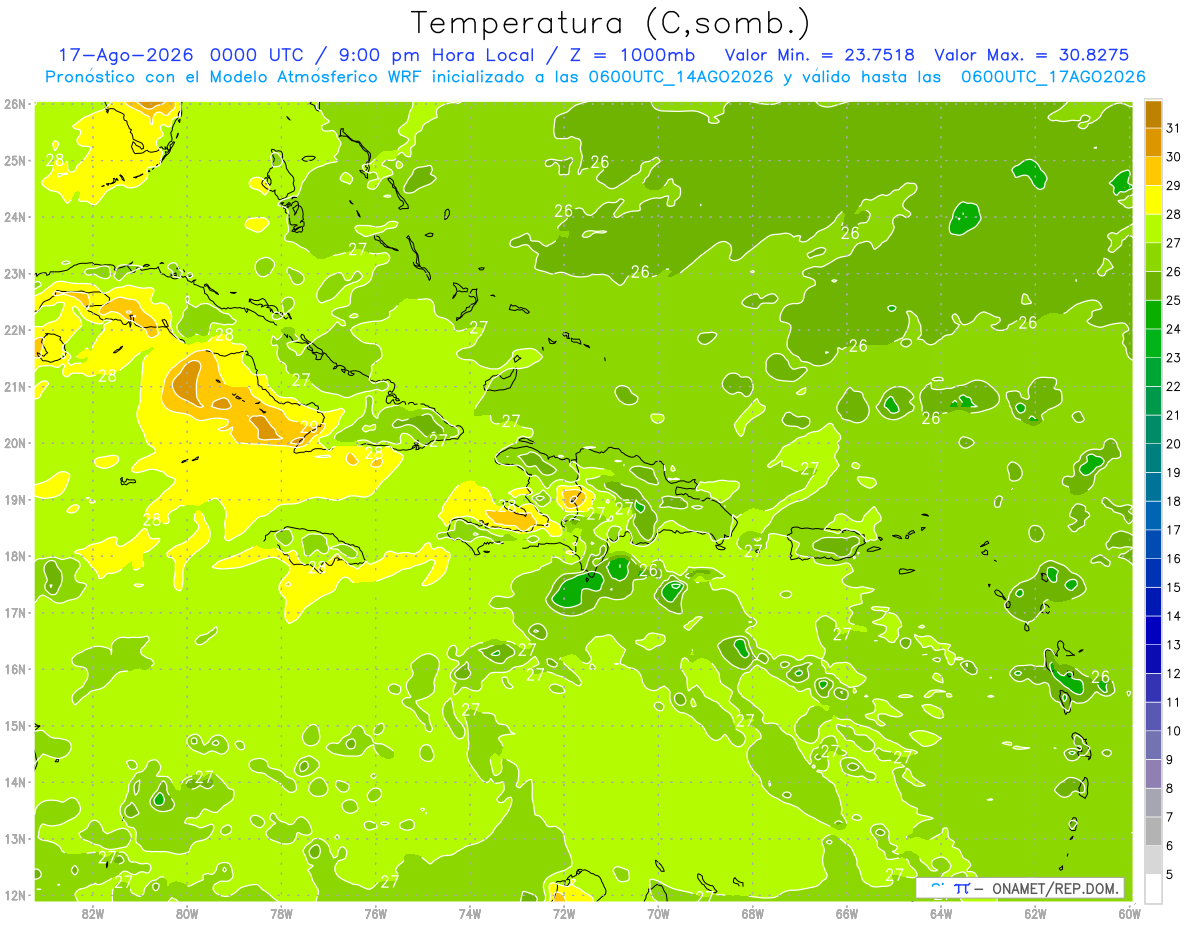Click the '60W' longitude axis label
The height and width of the screenshot is (927, 1200).
pos(1129,913)
